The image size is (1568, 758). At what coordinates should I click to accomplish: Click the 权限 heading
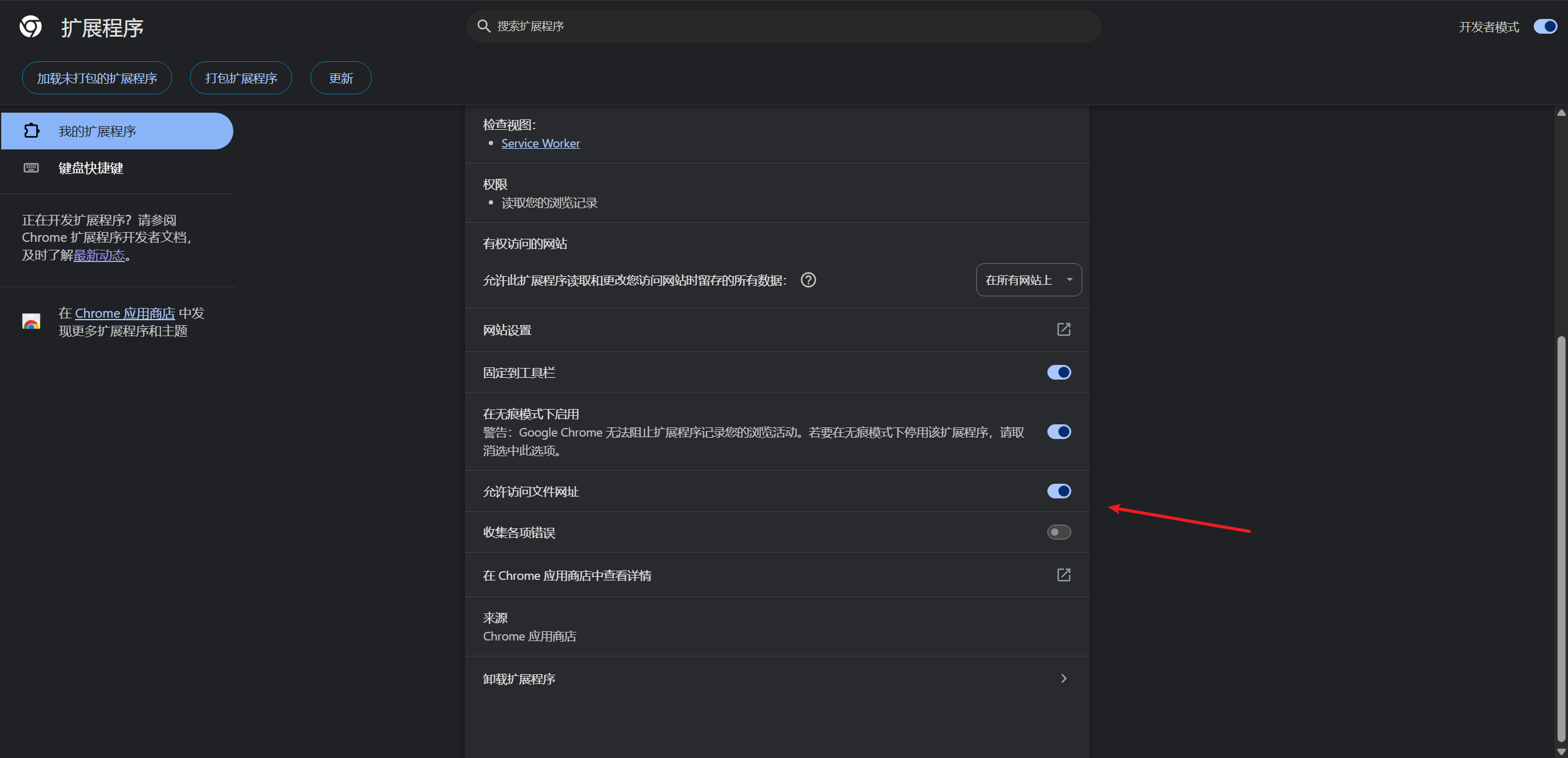pyautogui.click(x=495, y=184)
